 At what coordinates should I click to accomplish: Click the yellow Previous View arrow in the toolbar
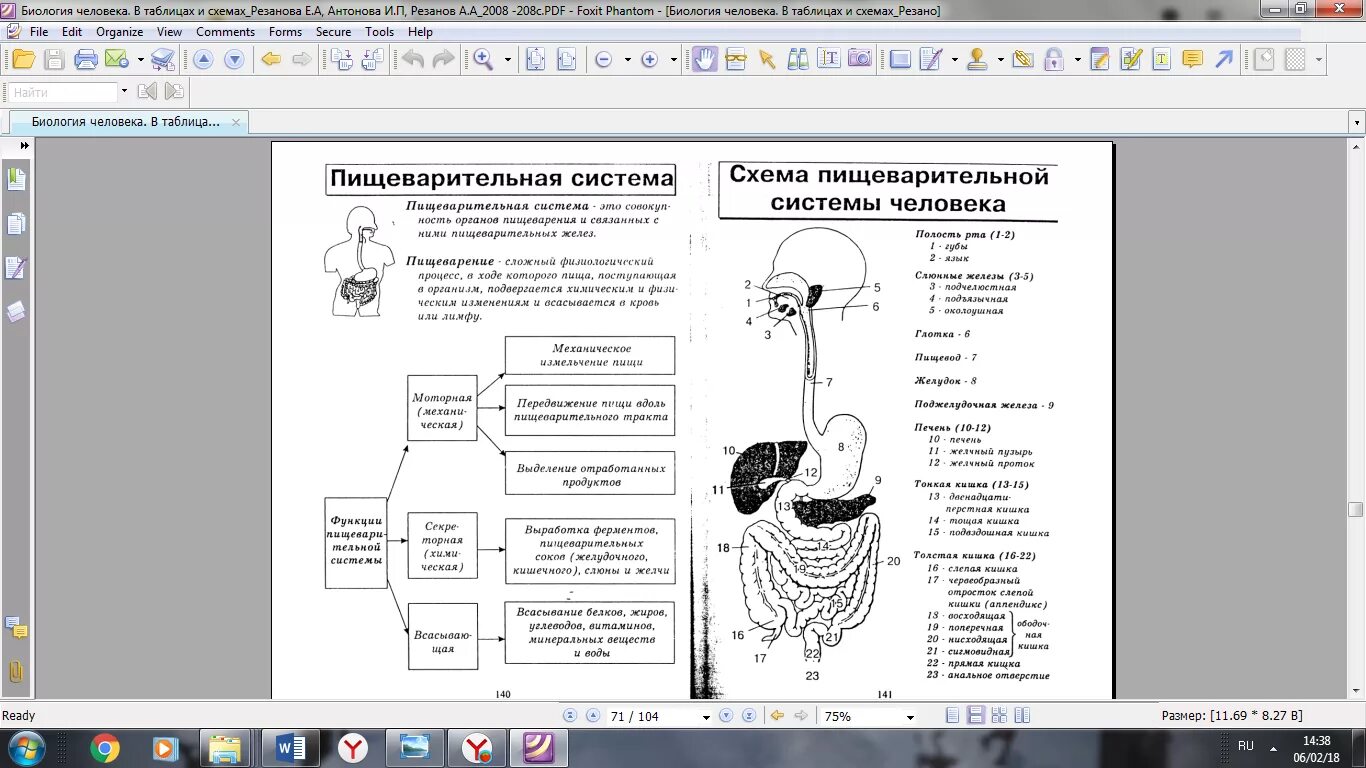click(x=271, y=59)
